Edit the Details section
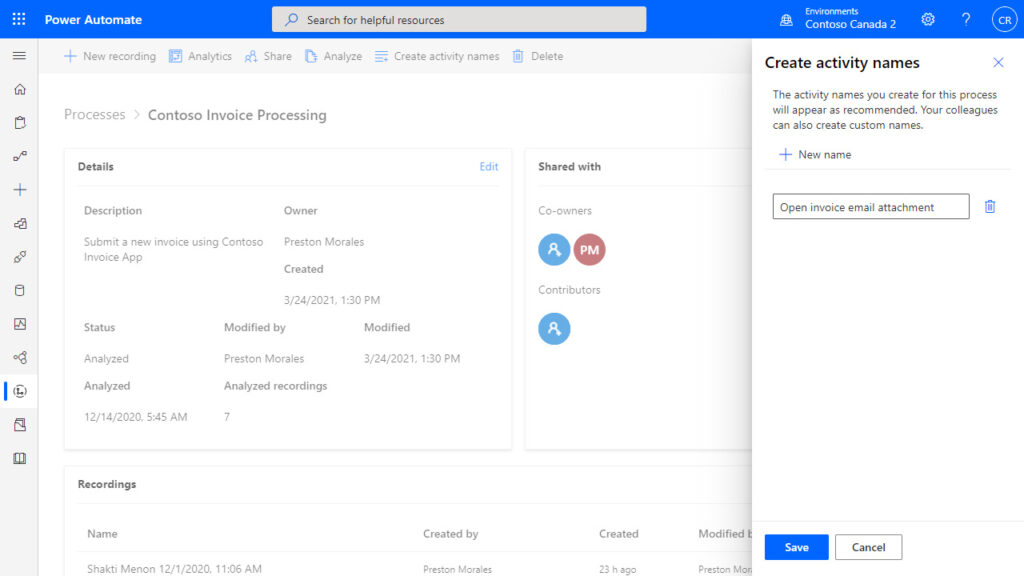The height and width of the screenshot is (576, 1024). pyautogui.click(x=488, y=166)
